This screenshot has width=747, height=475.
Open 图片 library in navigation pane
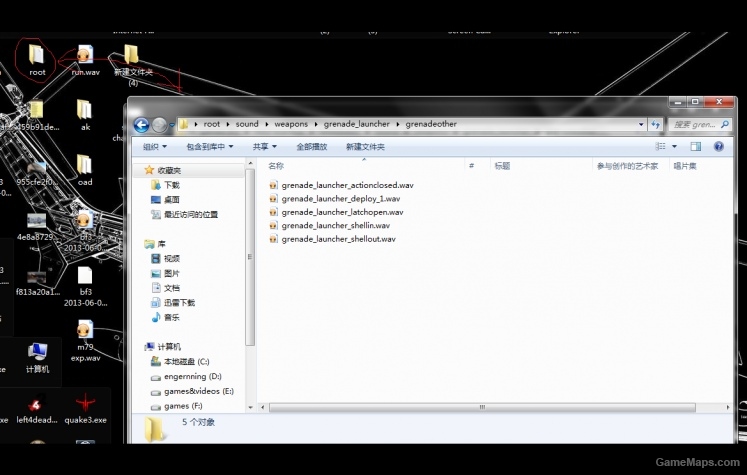[172, 273]
